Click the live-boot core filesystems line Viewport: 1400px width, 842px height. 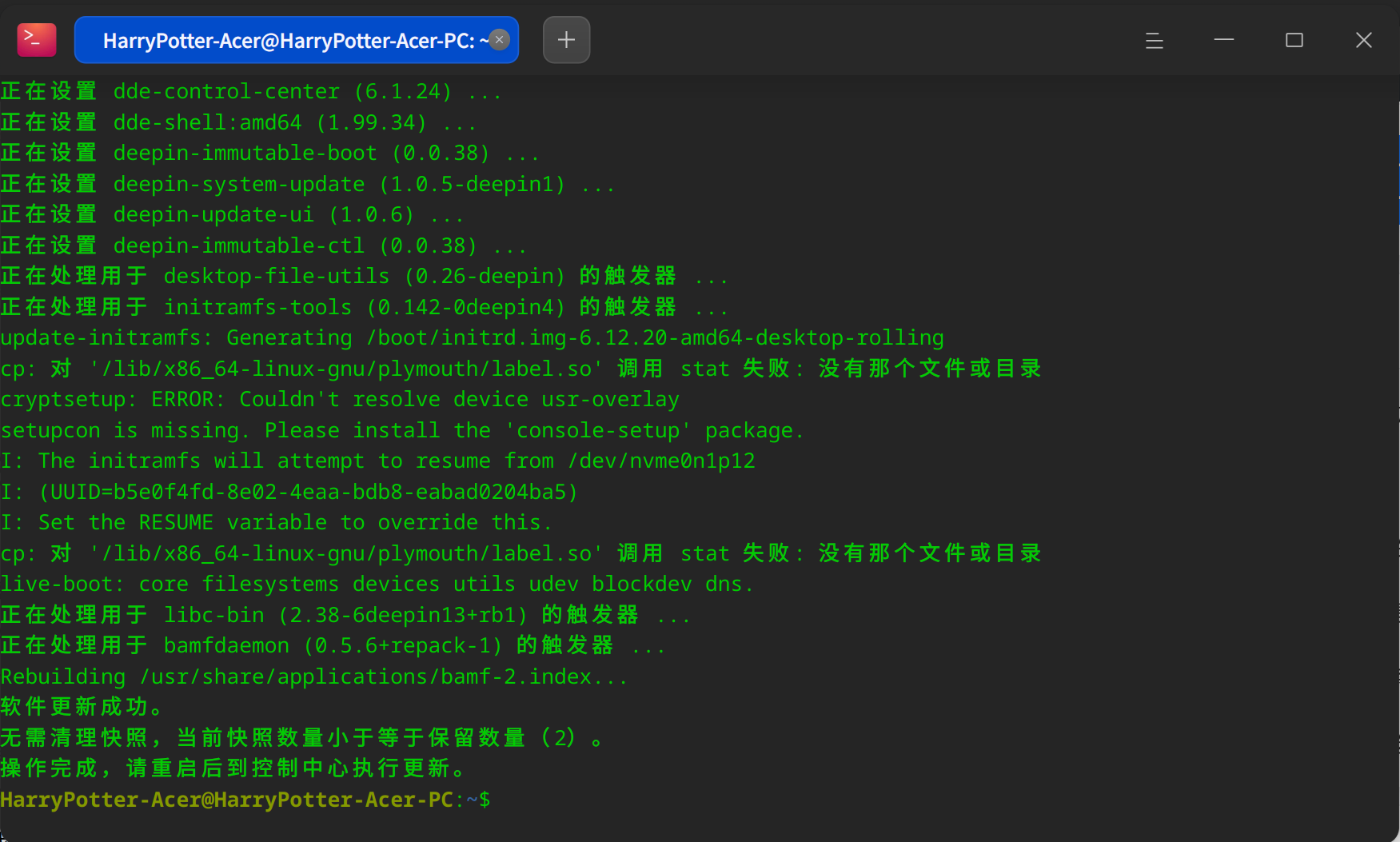point(377,584)
